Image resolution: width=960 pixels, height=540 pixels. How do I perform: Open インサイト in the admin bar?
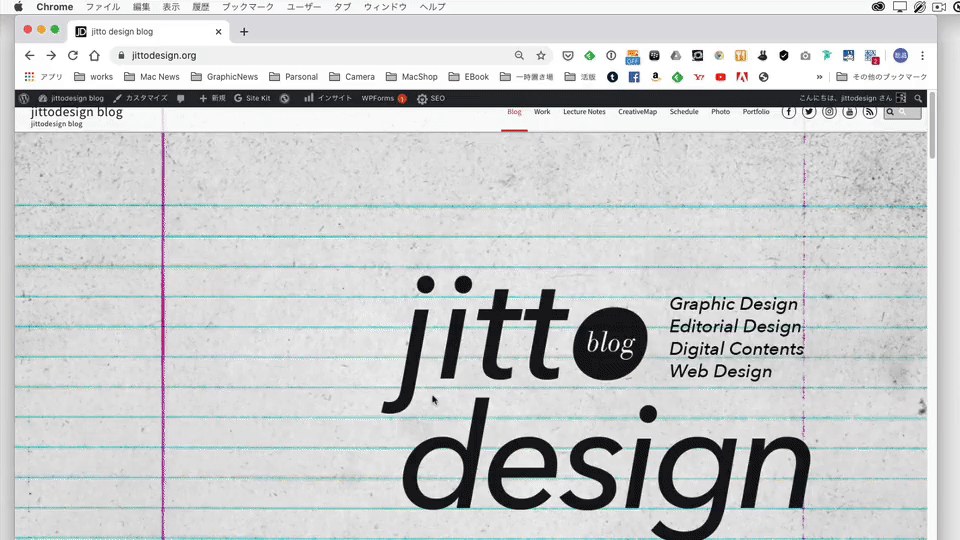pos(328,98)
